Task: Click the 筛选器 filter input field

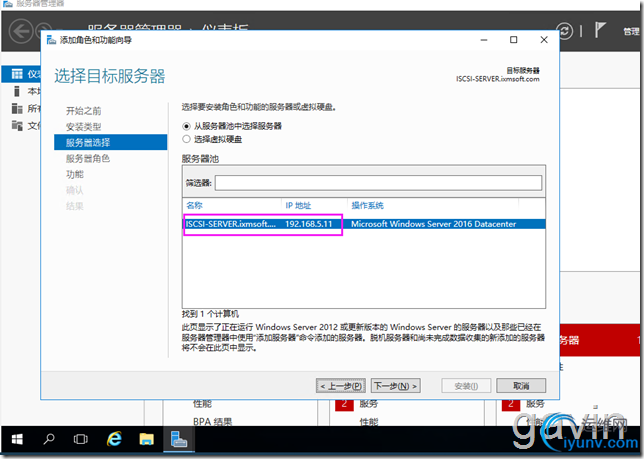Action: [378, 183]
